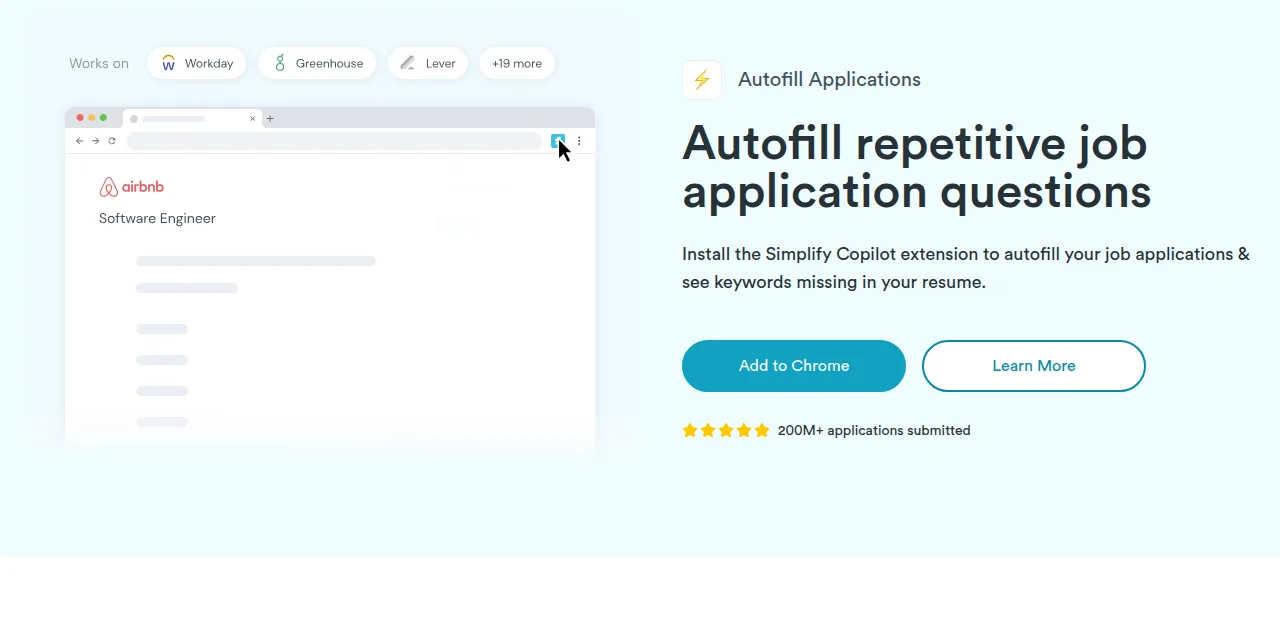1280x620 pixels.
Task: Click the yellow window dot in mock browser
Action: click(92, 118)
